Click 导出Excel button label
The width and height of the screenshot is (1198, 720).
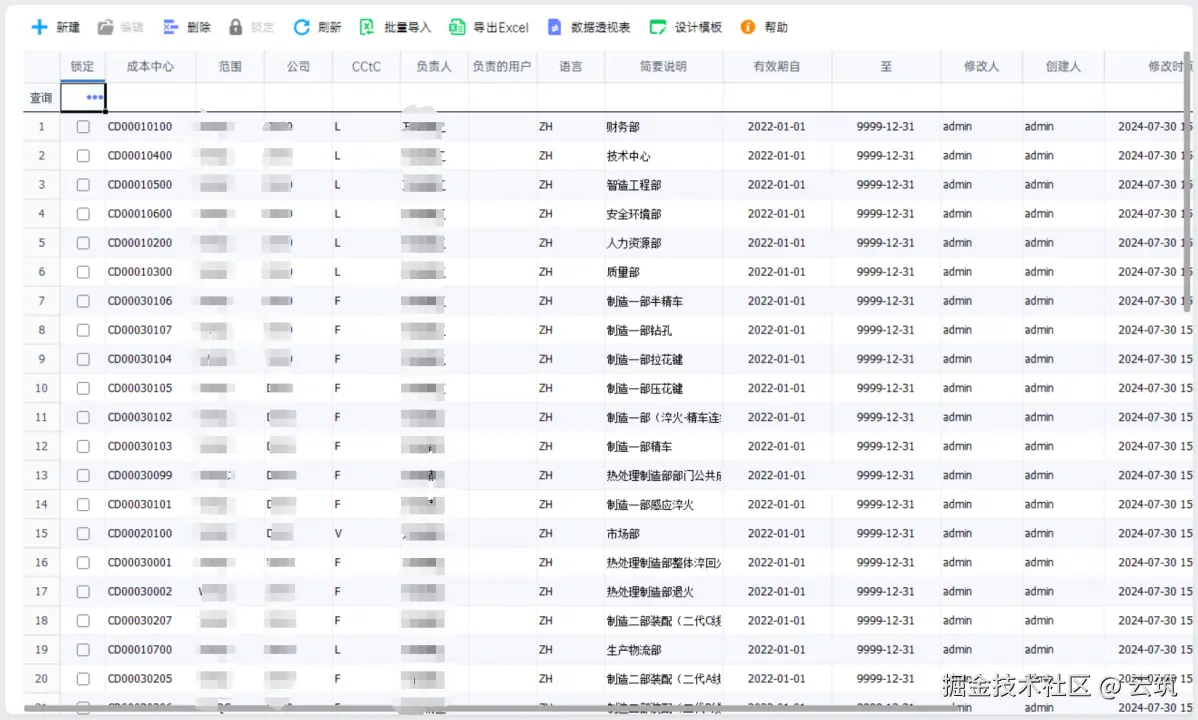[500, 28]
